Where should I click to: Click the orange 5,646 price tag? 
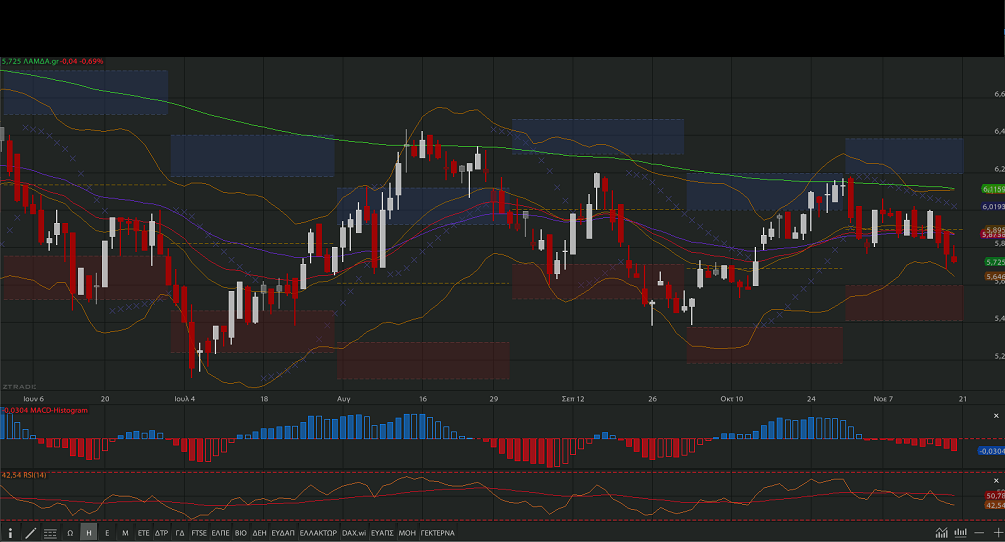point(995,277)
